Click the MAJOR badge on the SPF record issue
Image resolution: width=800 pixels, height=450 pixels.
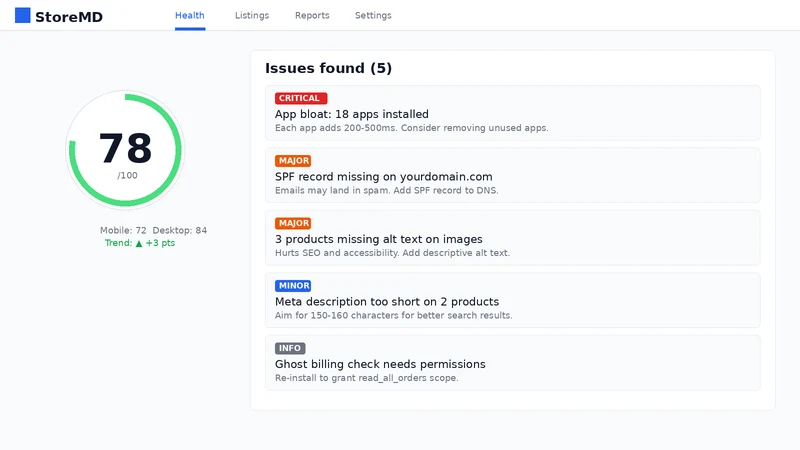pos(293,161)
